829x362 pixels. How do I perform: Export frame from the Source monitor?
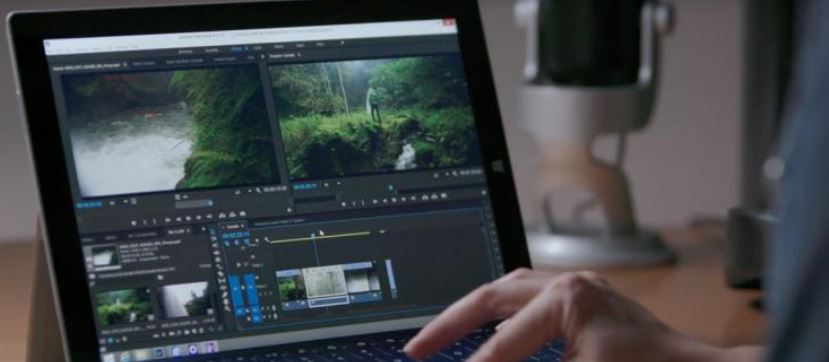242,215
